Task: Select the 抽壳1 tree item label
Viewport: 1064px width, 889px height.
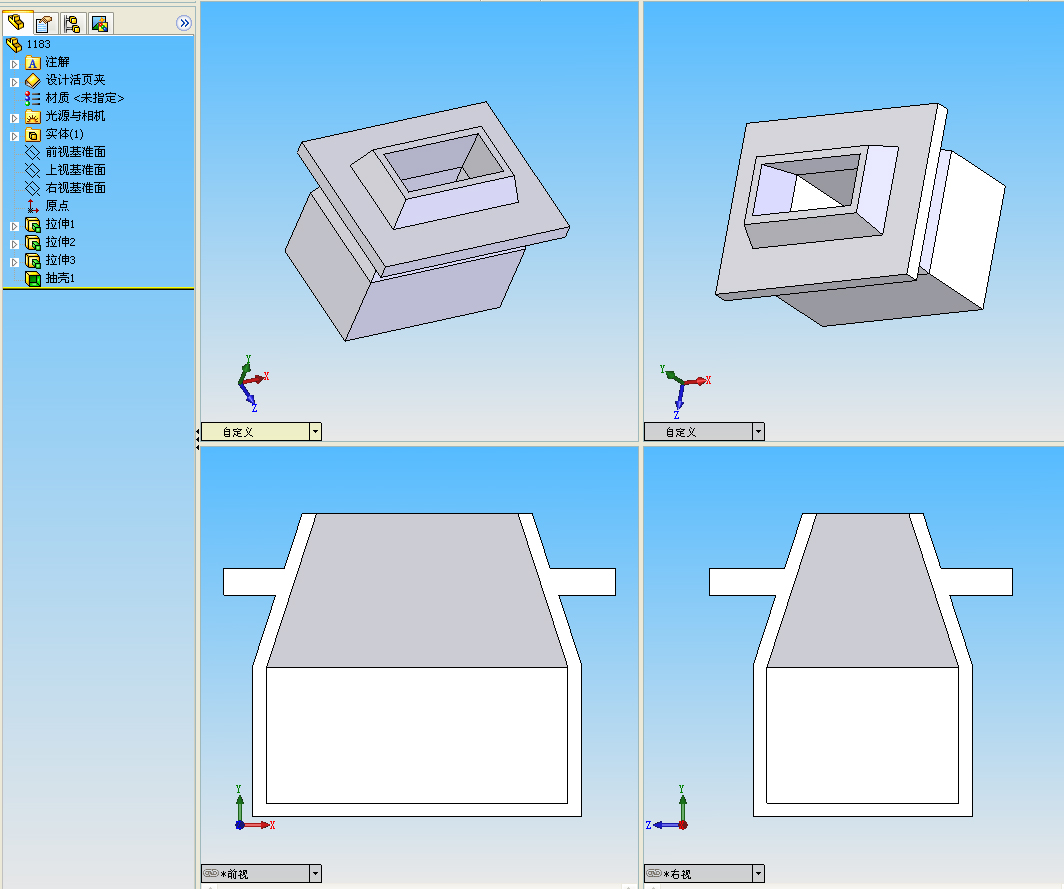Action: pos(60,278)
